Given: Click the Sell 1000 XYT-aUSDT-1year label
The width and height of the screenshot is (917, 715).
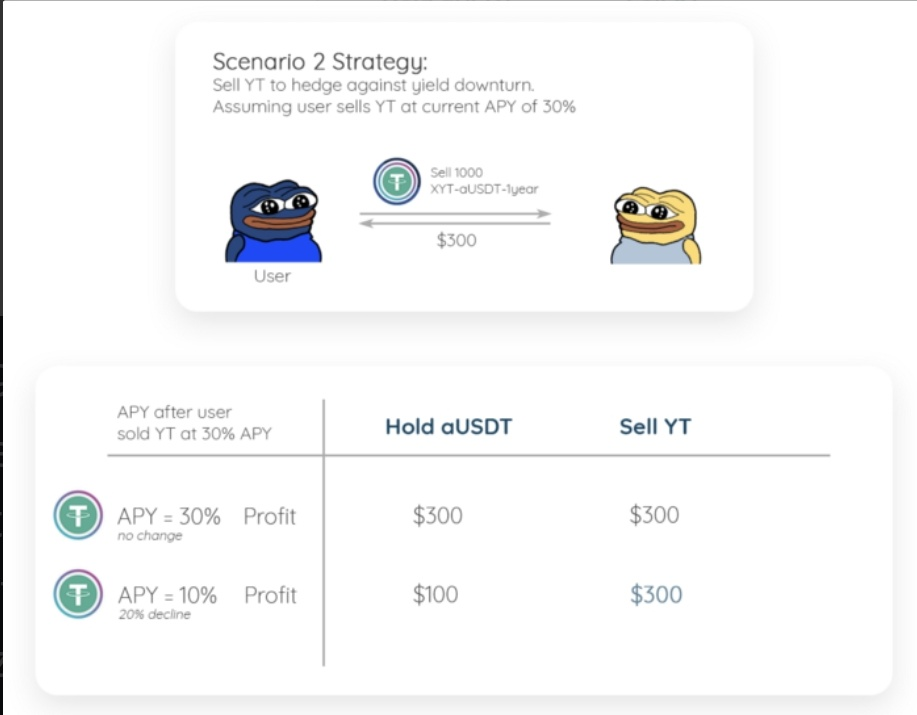Looking at the screenshot, I should (x=484, y=181).
